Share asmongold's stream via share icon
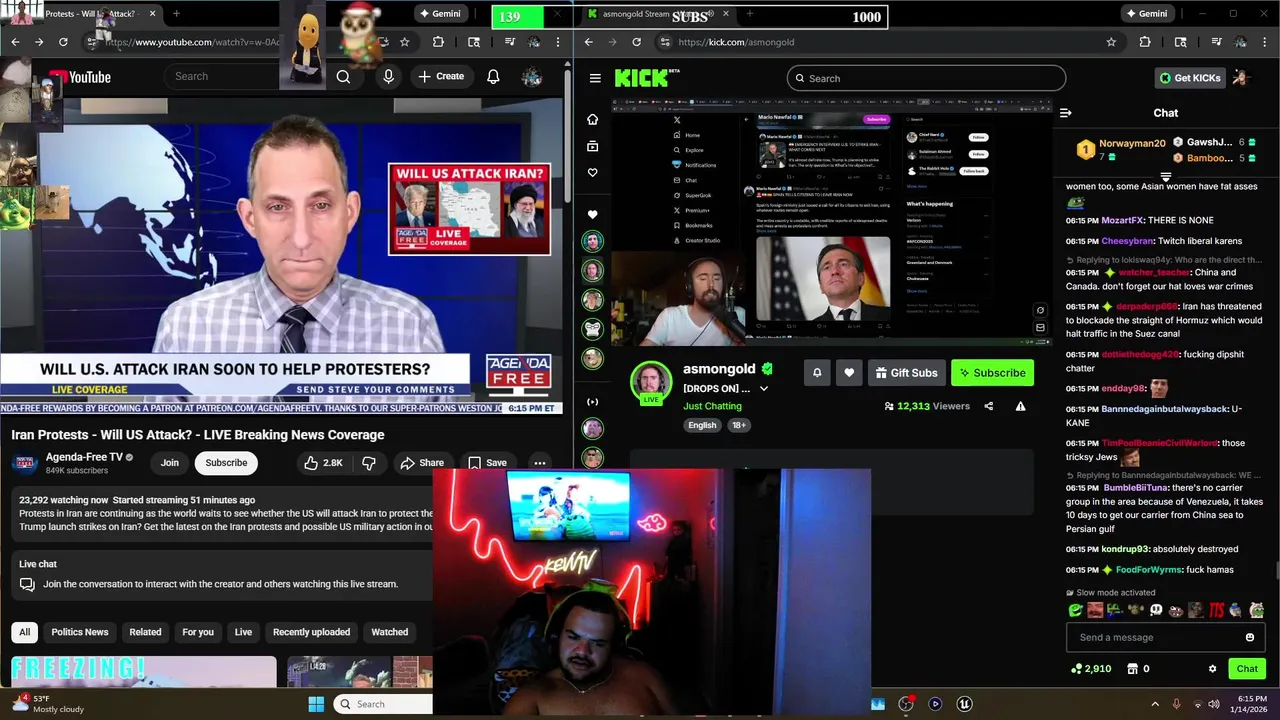Screen dimensions: 1280x720 click(x=989, y=406)
